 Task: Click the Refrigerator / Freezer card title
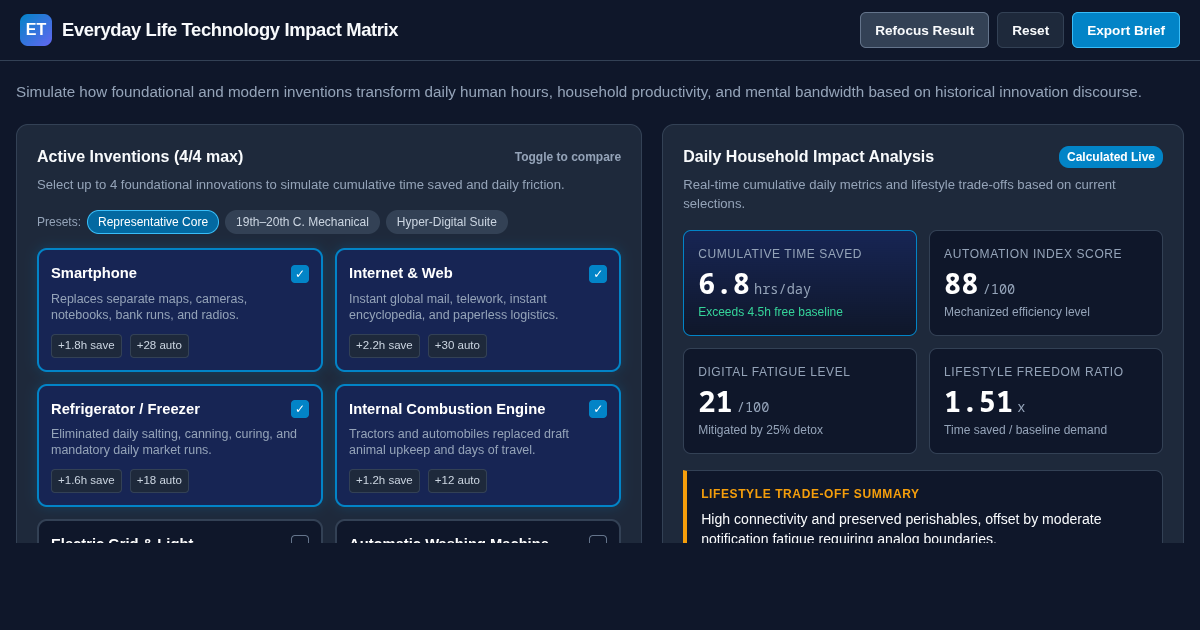click(x=125, y=409)
